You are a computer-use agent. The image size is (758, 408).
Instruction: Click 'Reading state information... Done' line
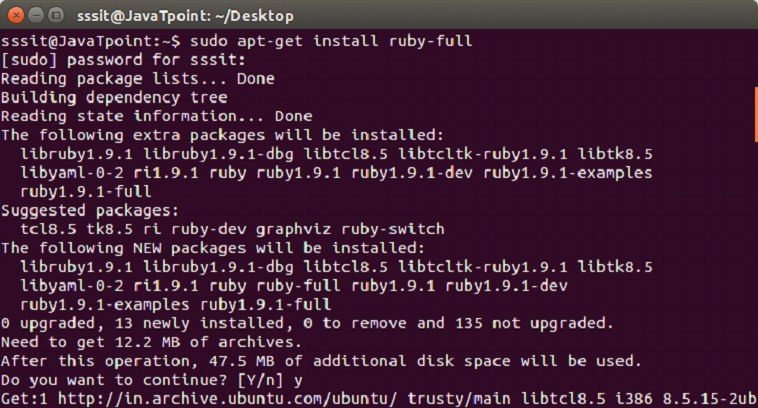coord(157,116)
